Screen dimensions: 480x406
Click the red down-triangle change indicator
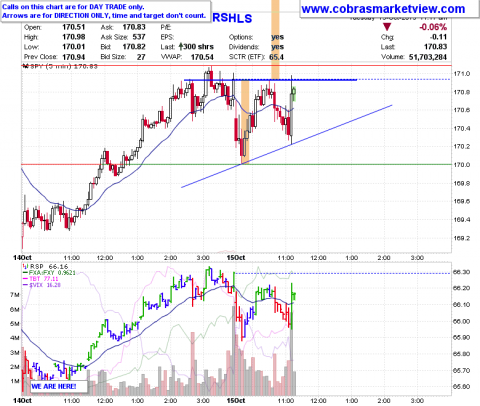tap(387, 27)
